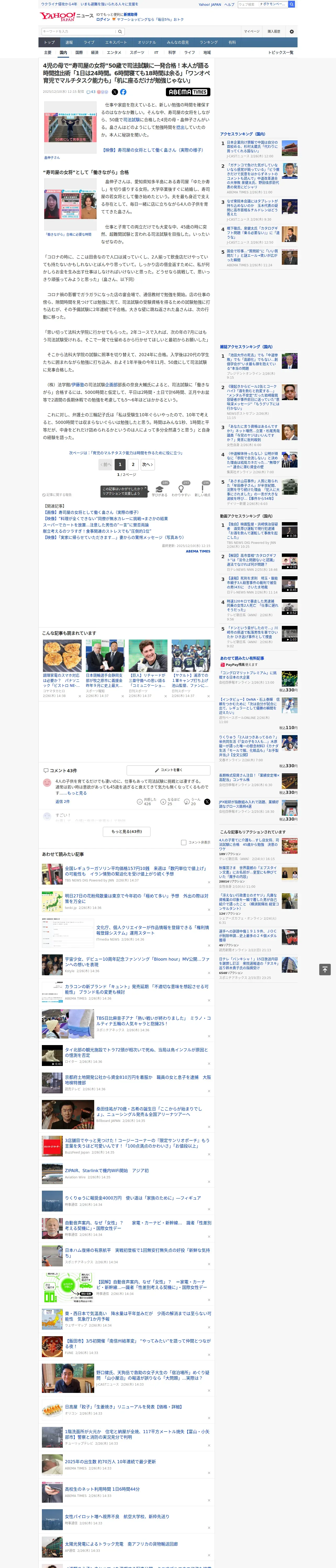
Task: Click なるほど reaction with 25 count
Action: point(171,802)
